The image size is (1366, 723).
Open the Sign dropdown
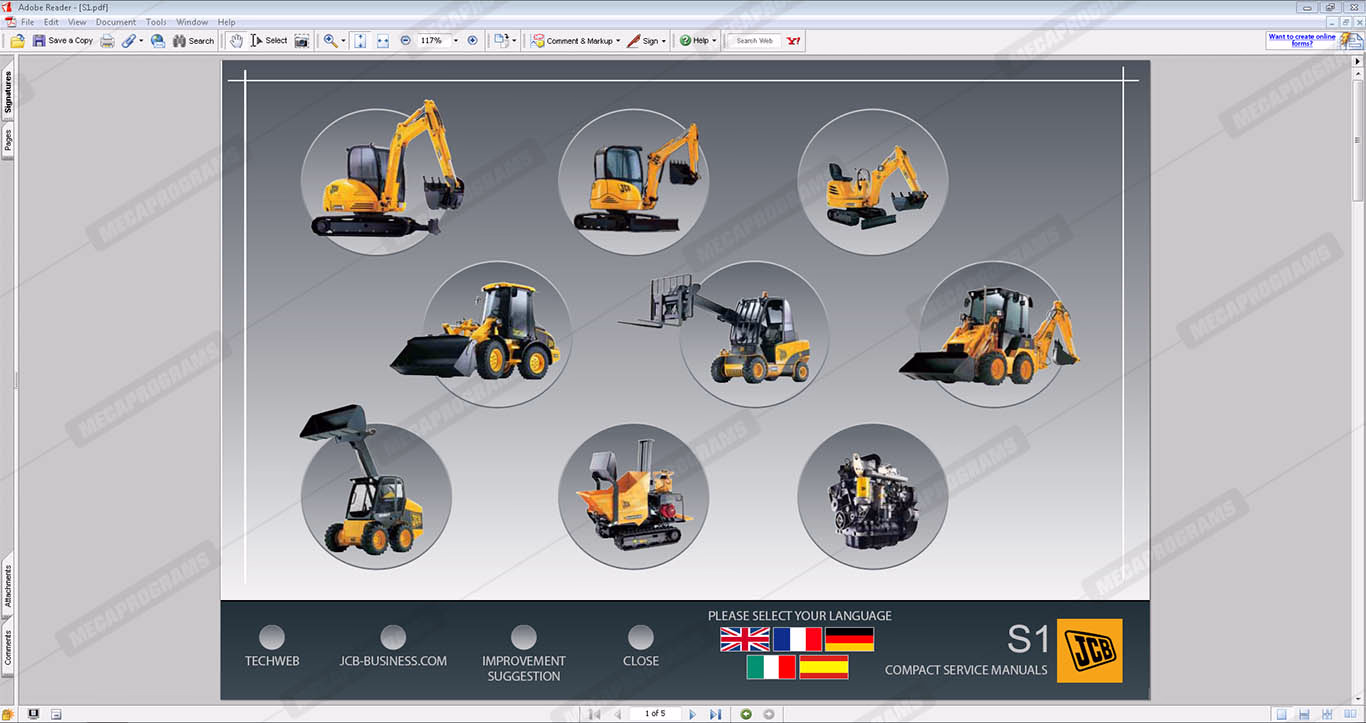tap(647, 41)
